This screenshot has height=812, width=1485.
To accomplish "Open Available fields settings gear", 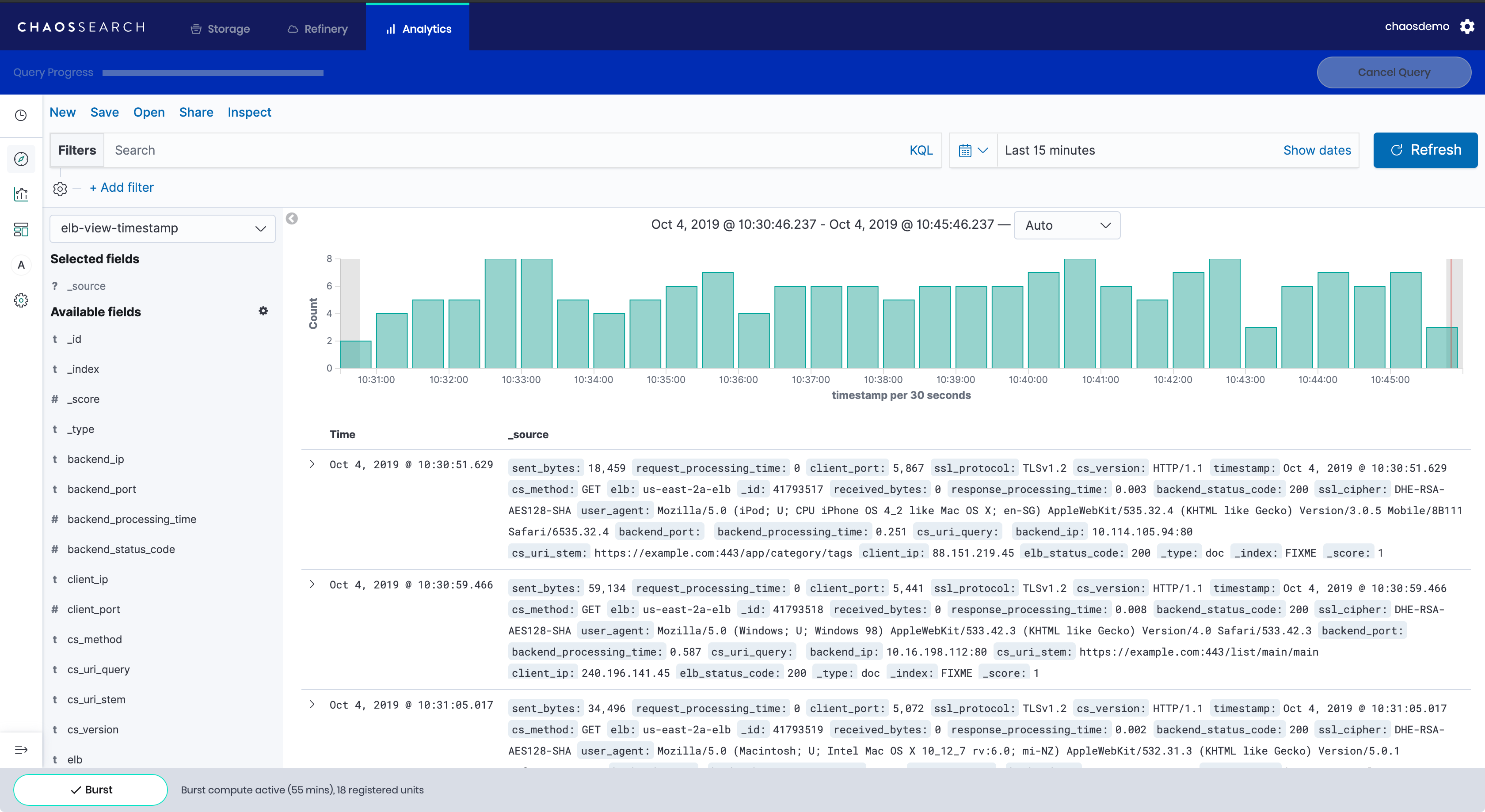I will (x=263, y=311).
